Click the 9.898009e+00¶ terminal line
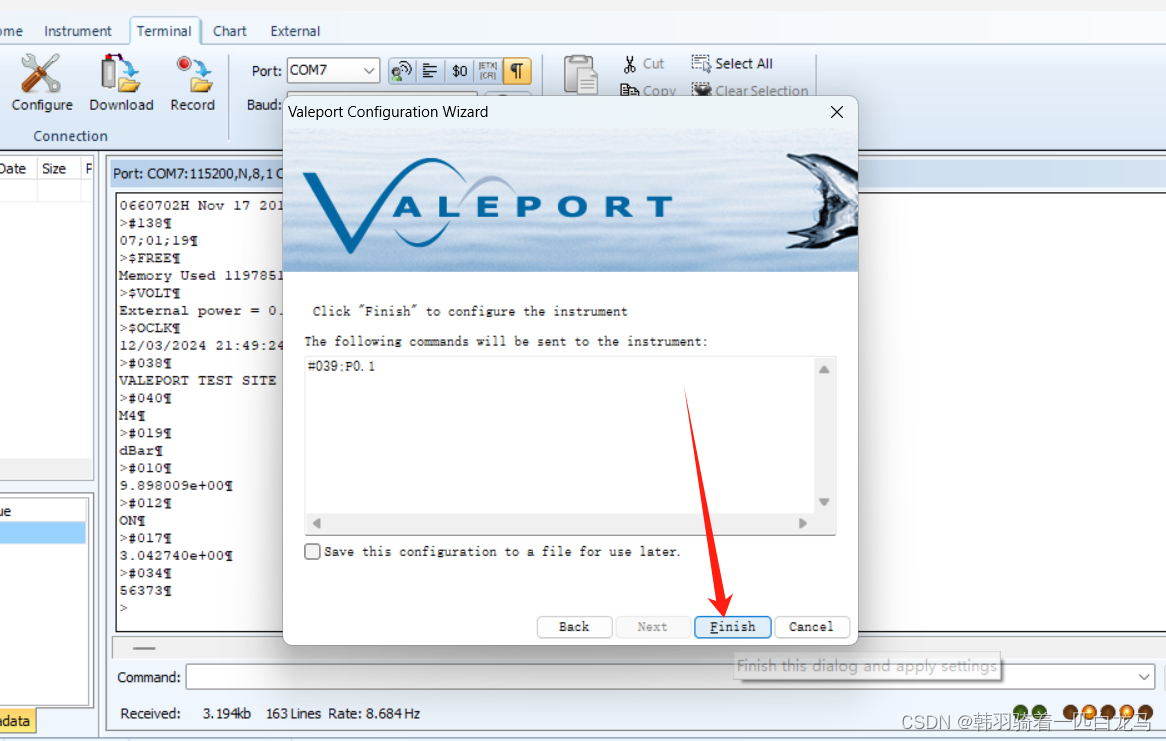 coord(176,485)
